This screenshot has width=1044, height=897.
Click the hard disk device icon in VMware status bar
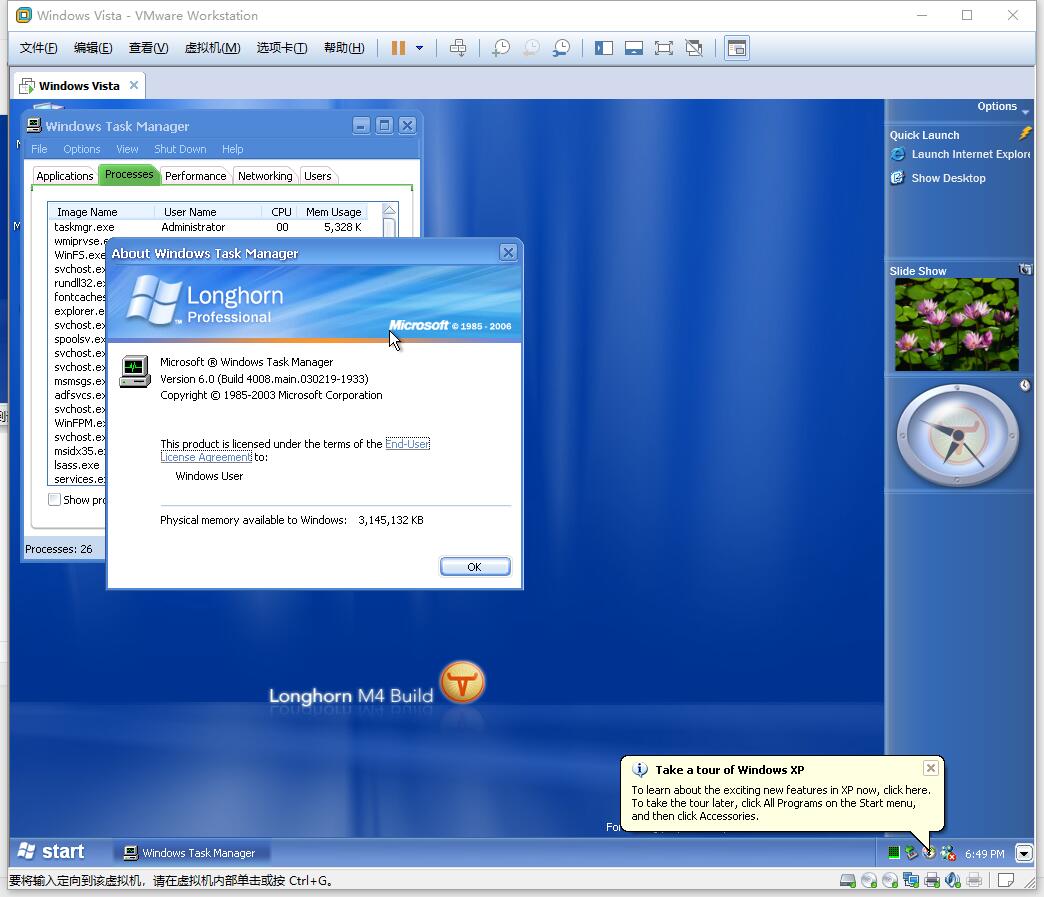(x=848, y=881)
